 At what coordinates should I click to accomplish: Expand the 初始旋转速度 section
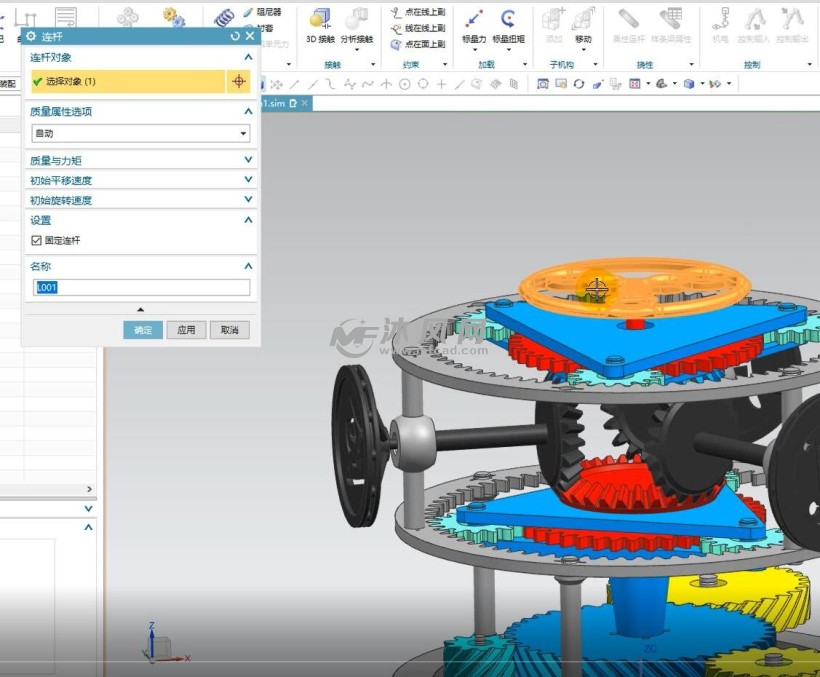point(141,200)
